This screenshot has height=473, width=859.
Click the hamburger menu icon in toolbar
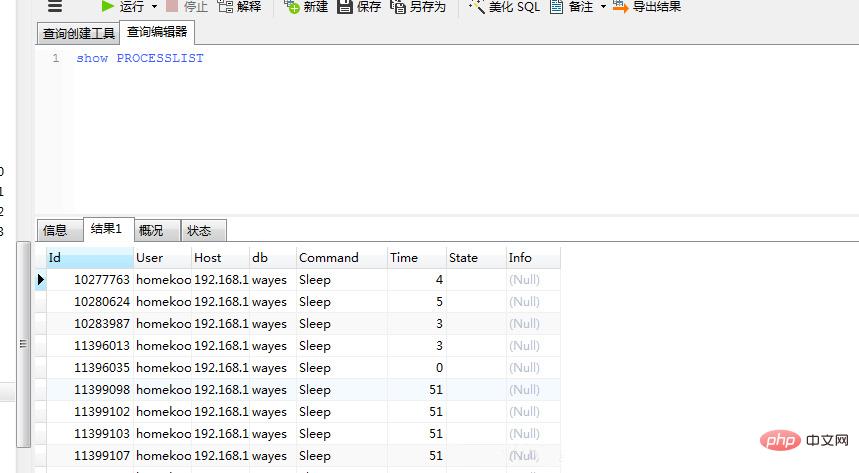click(x=55, y=6)
